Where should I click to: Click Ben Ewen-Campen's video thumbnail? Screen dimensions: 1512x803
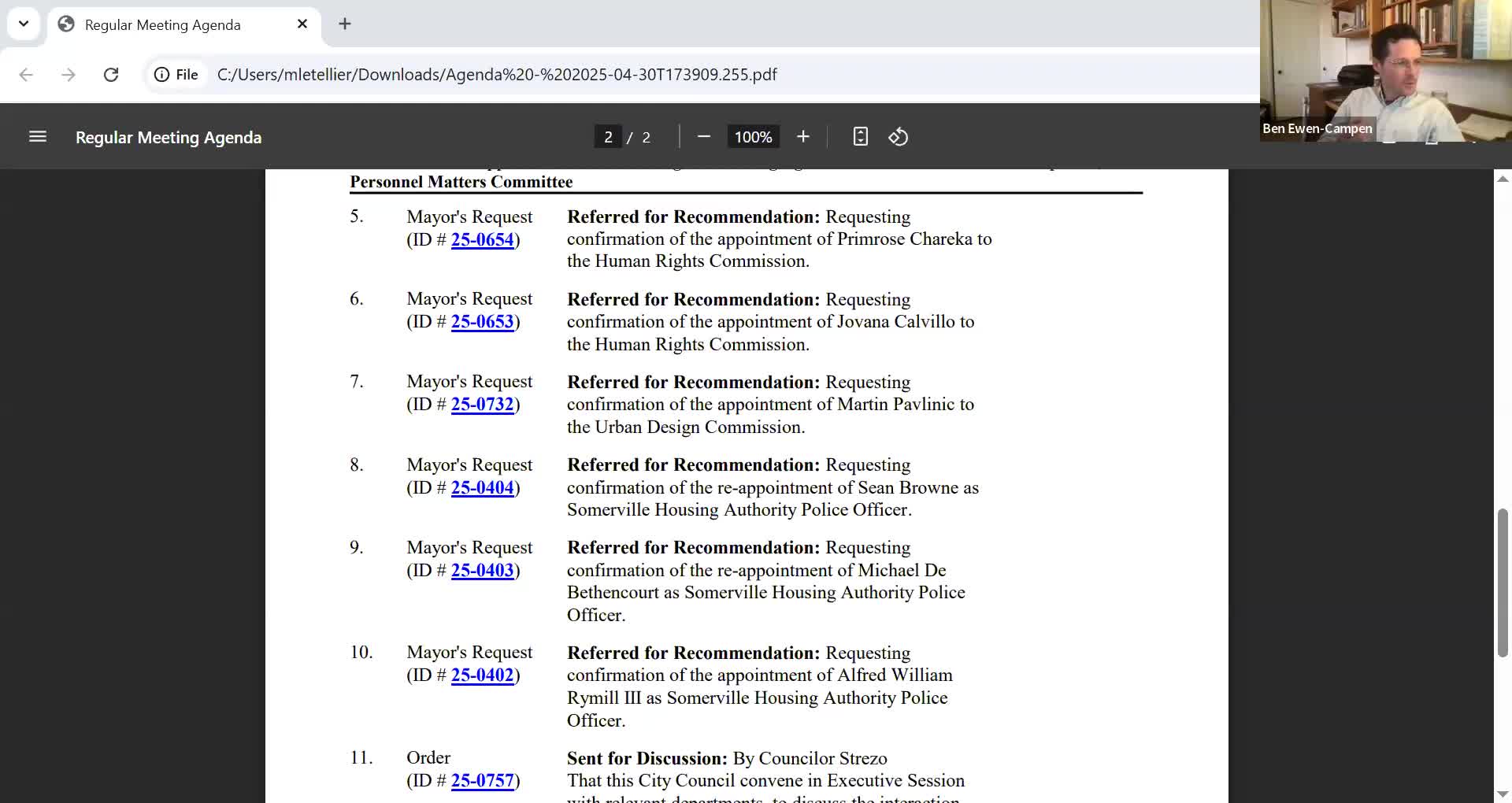pos(1386,71)
